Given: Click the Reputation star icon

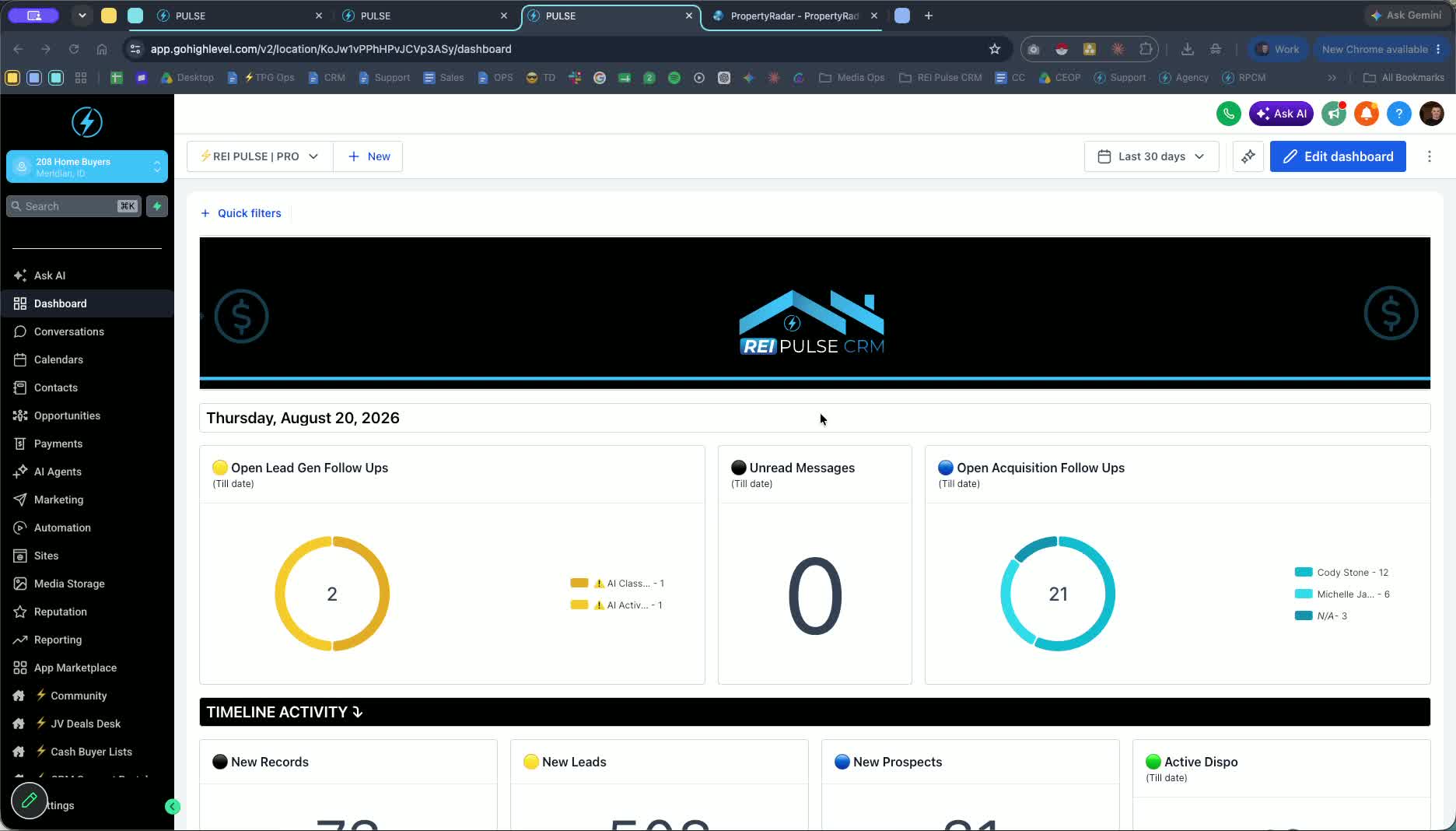Looking at the screenshot, I should [20, 612].
